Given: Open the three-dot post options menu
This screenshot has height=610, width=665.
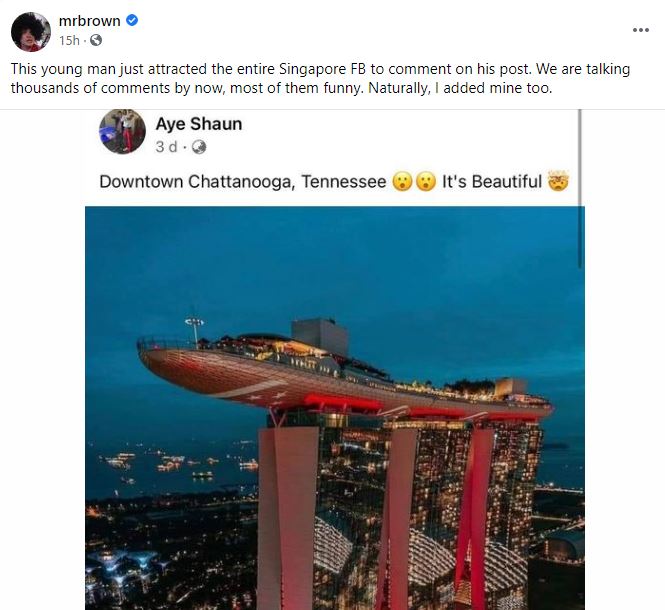Looking at the screenshot, I should pyautogui.click(x=640, y=30).
